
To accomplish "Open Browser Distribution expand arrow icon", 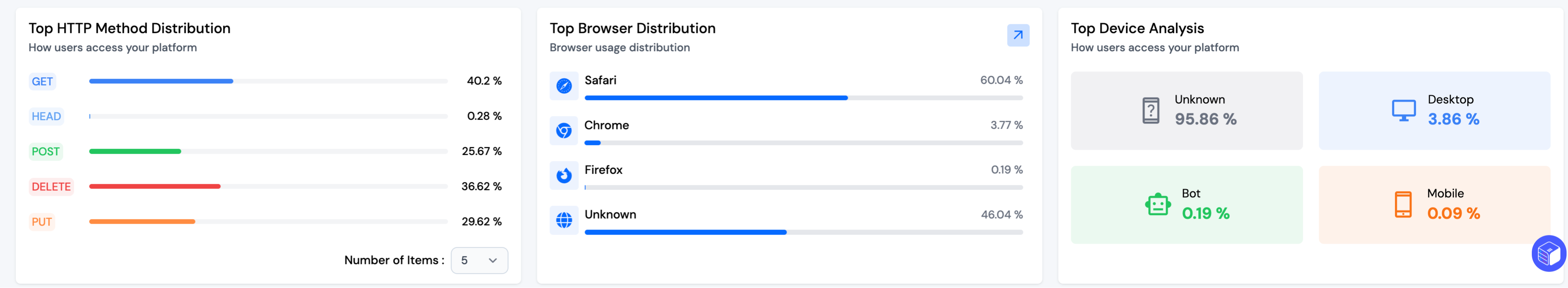I will click(1018, 36).
